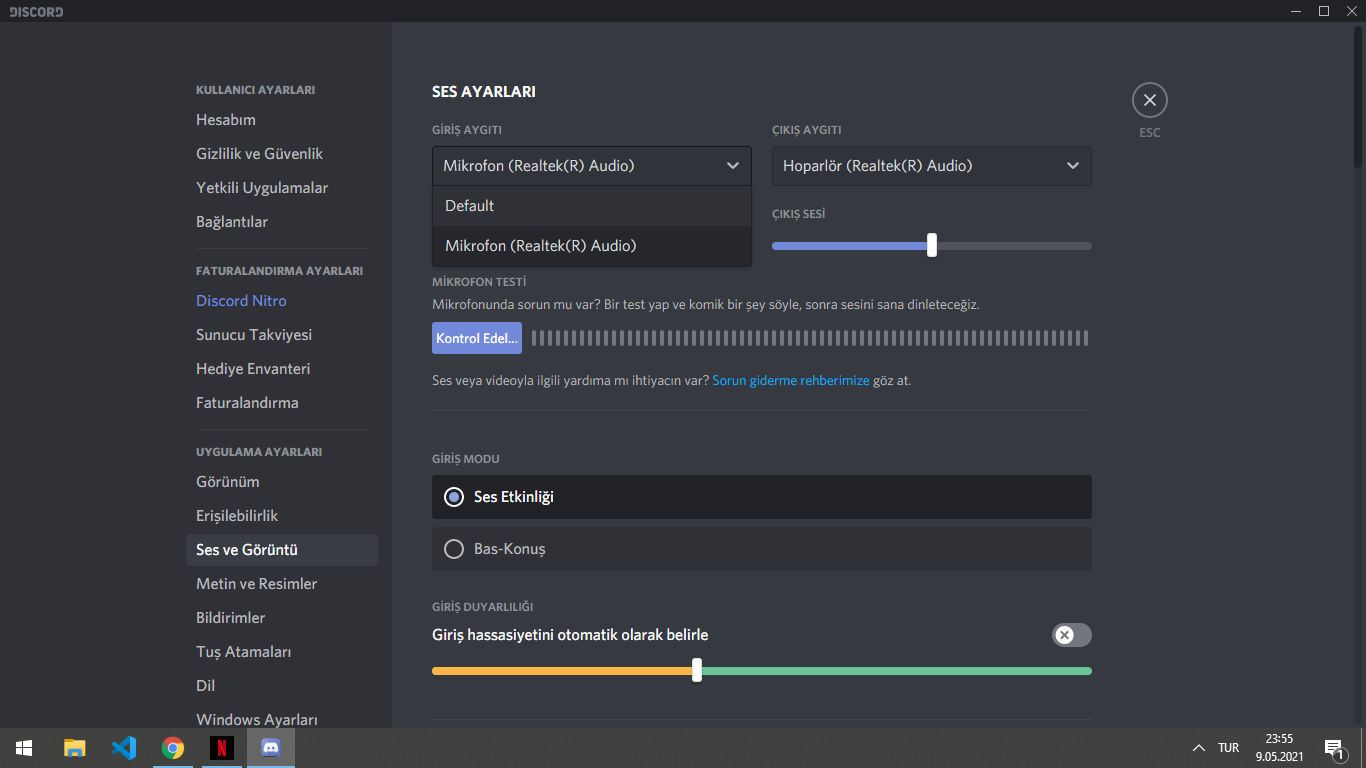Click the settings page vertical scrollbar

tap(1358, 95)
